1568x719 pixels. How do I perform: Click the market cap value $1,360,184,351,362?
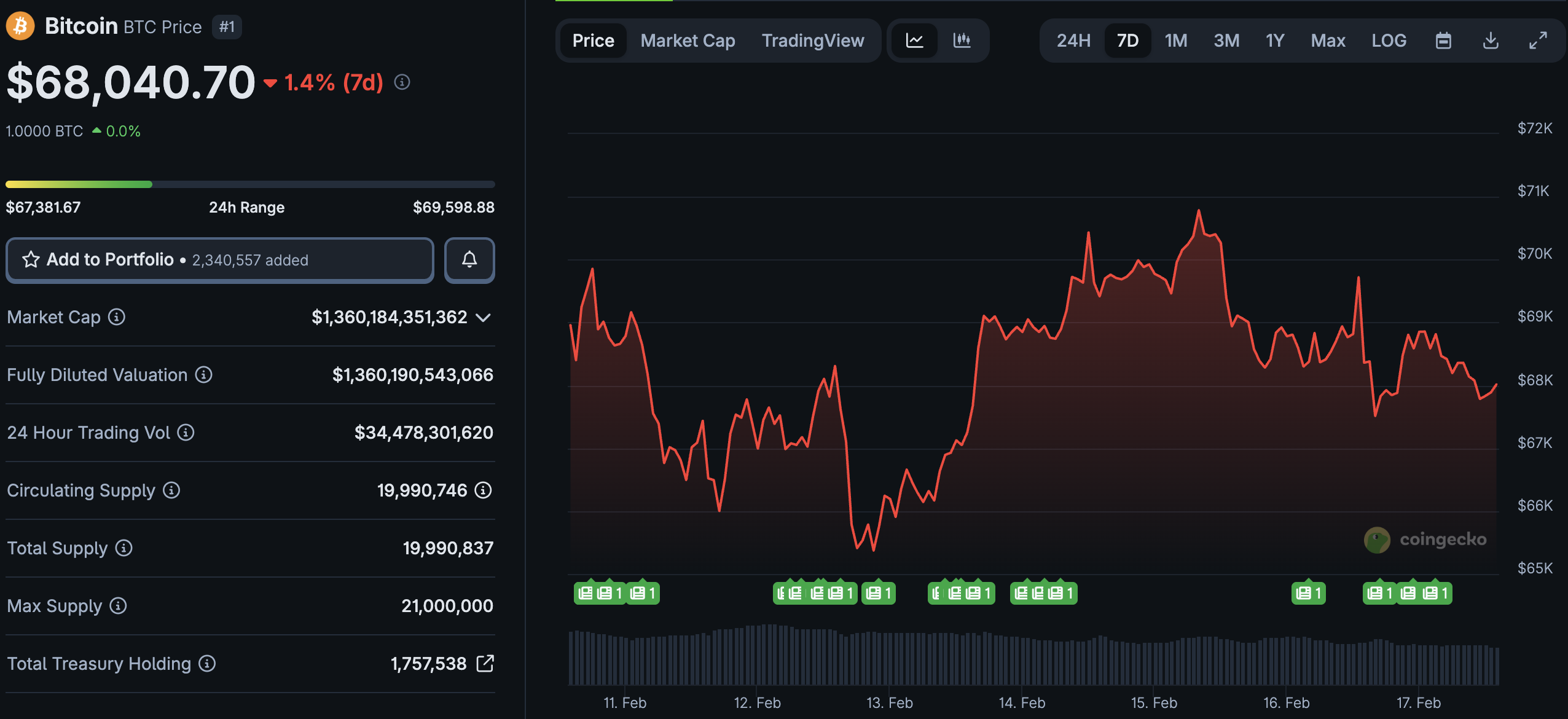coord(390,317)
